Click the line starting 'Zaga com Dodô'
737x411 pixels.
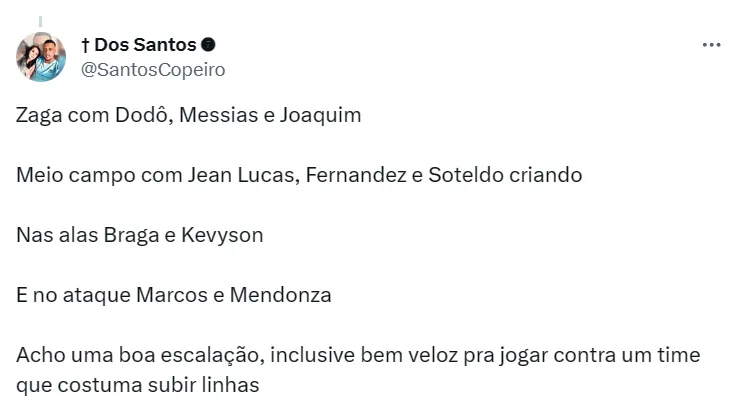click(188, 115)
